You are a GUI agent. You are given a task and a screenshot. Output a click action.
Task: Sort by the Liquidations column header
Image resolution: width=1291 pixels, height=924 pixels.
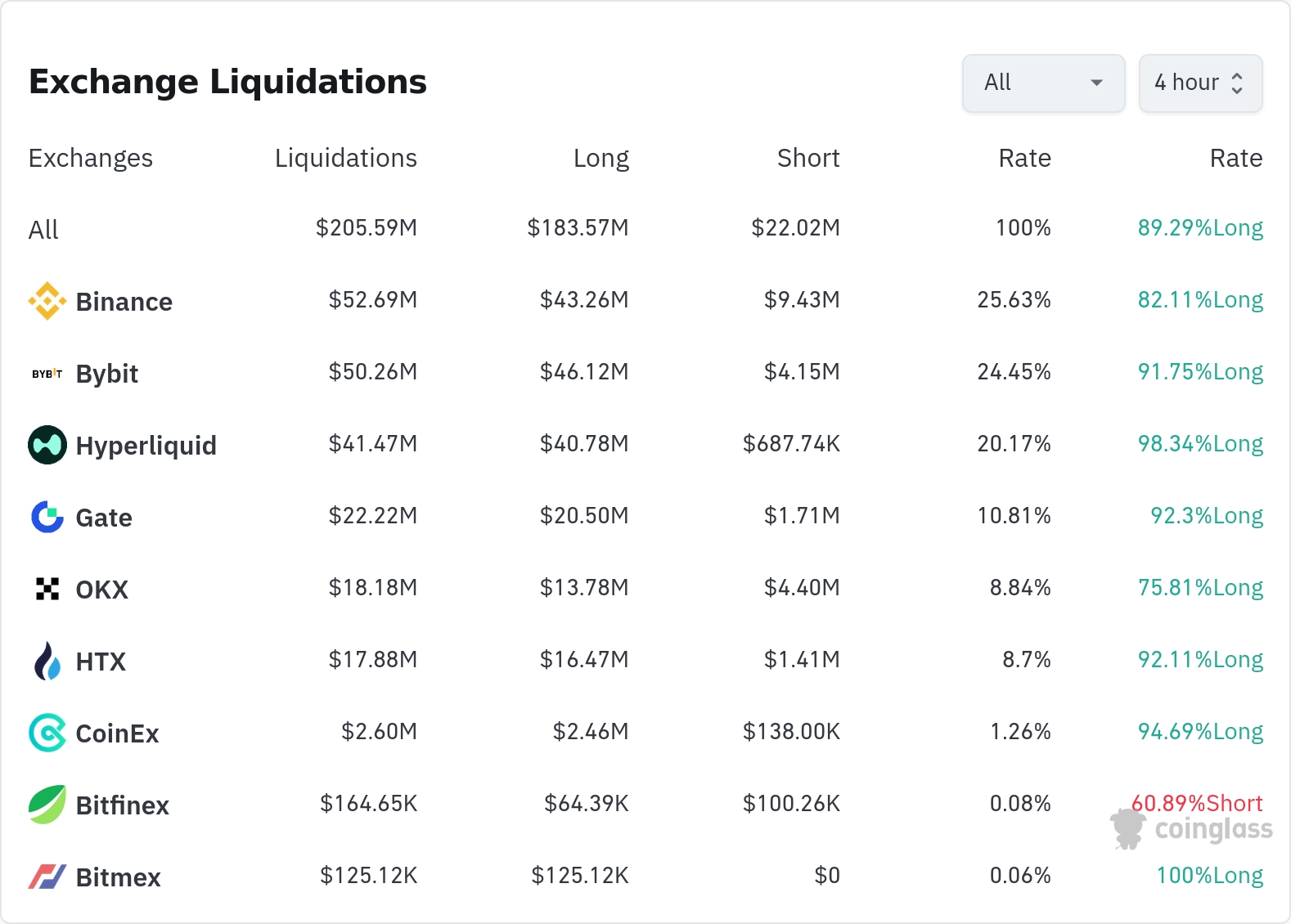pyautogui.click(x=345, y=158)
